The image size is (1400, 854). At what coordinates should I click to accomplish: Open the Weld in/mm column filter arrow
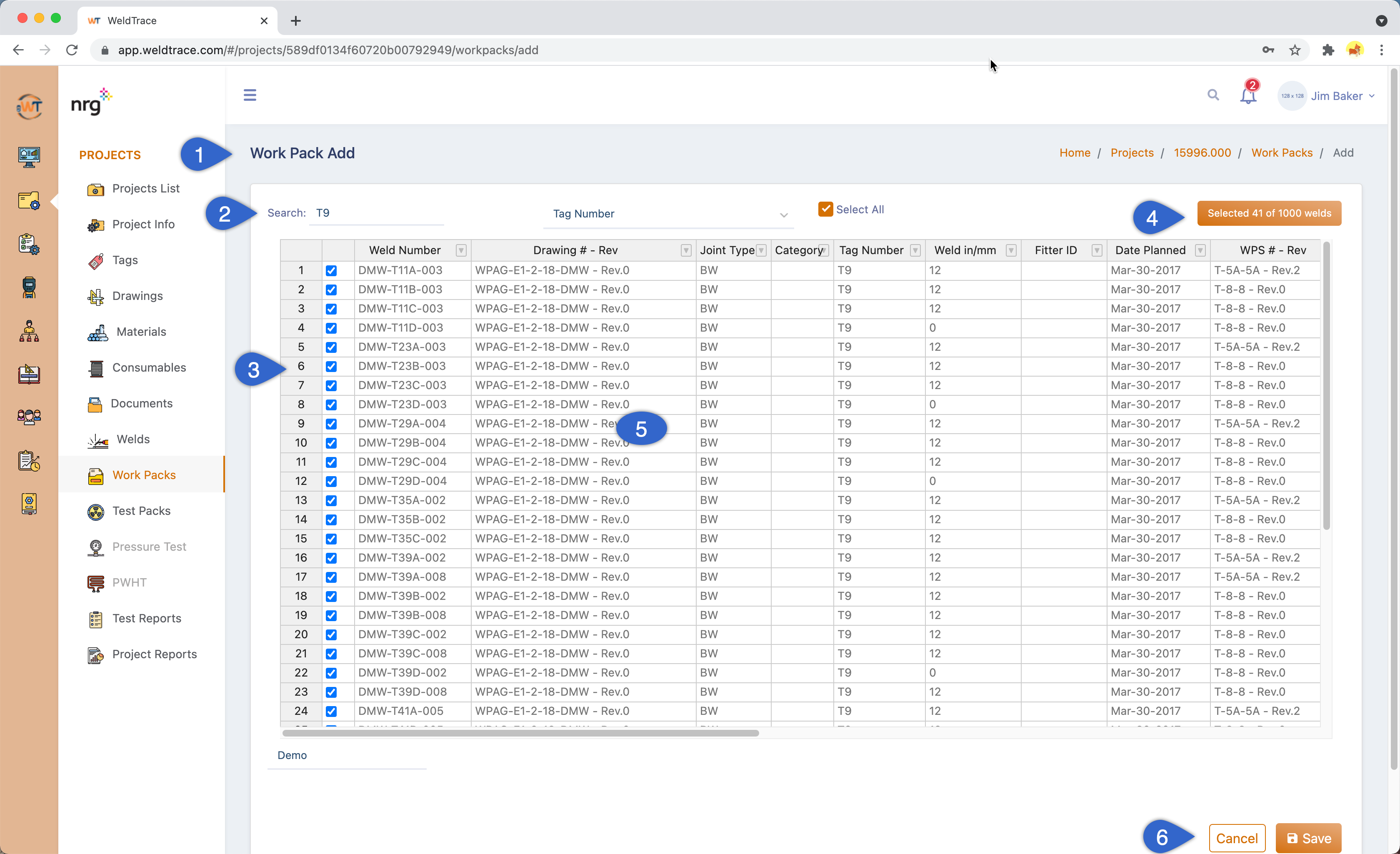point(1011,250)
